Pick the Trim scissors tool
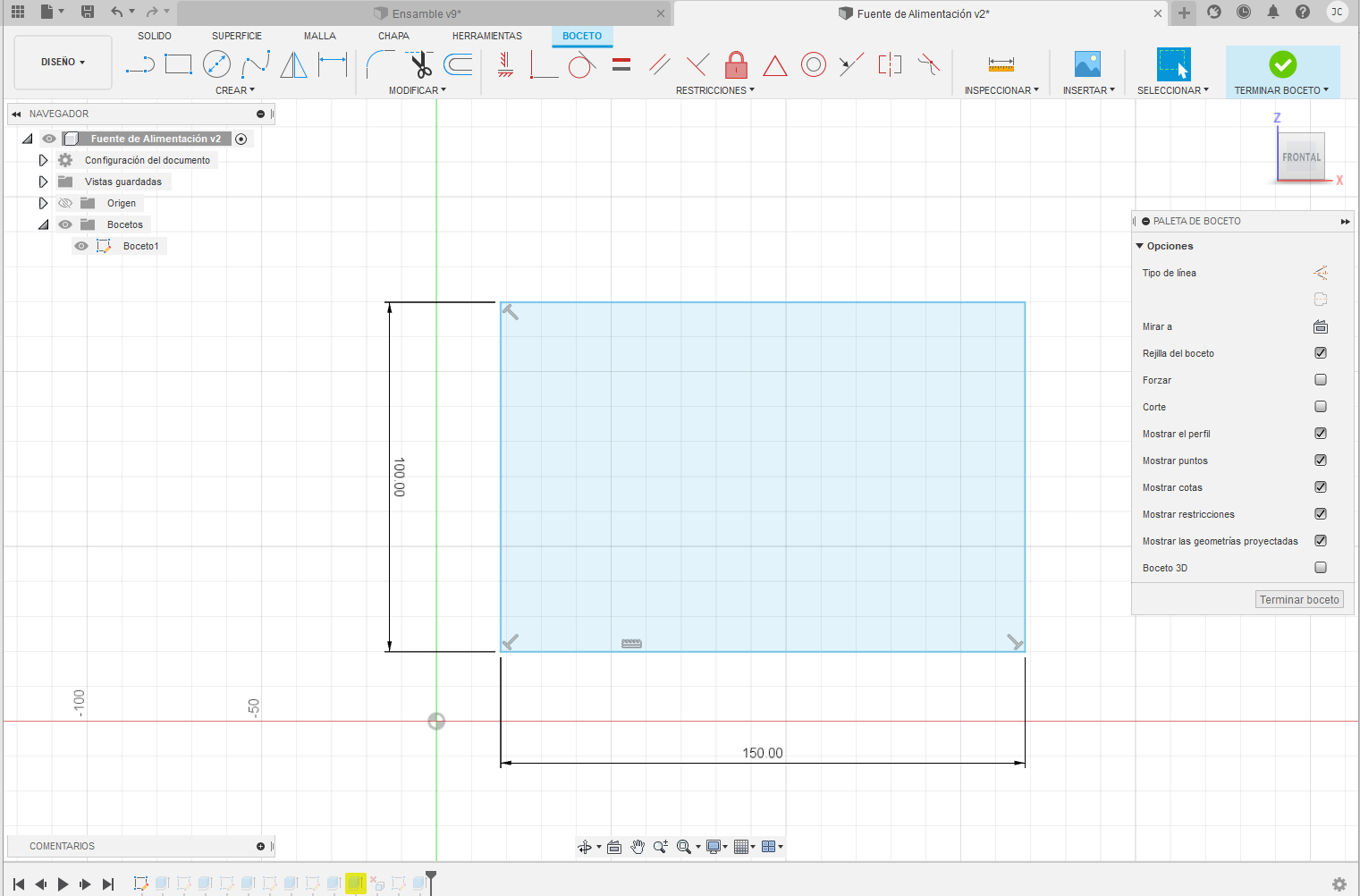Image resolution: width=1360 pixels, height=896 pixels. [419, 64]
